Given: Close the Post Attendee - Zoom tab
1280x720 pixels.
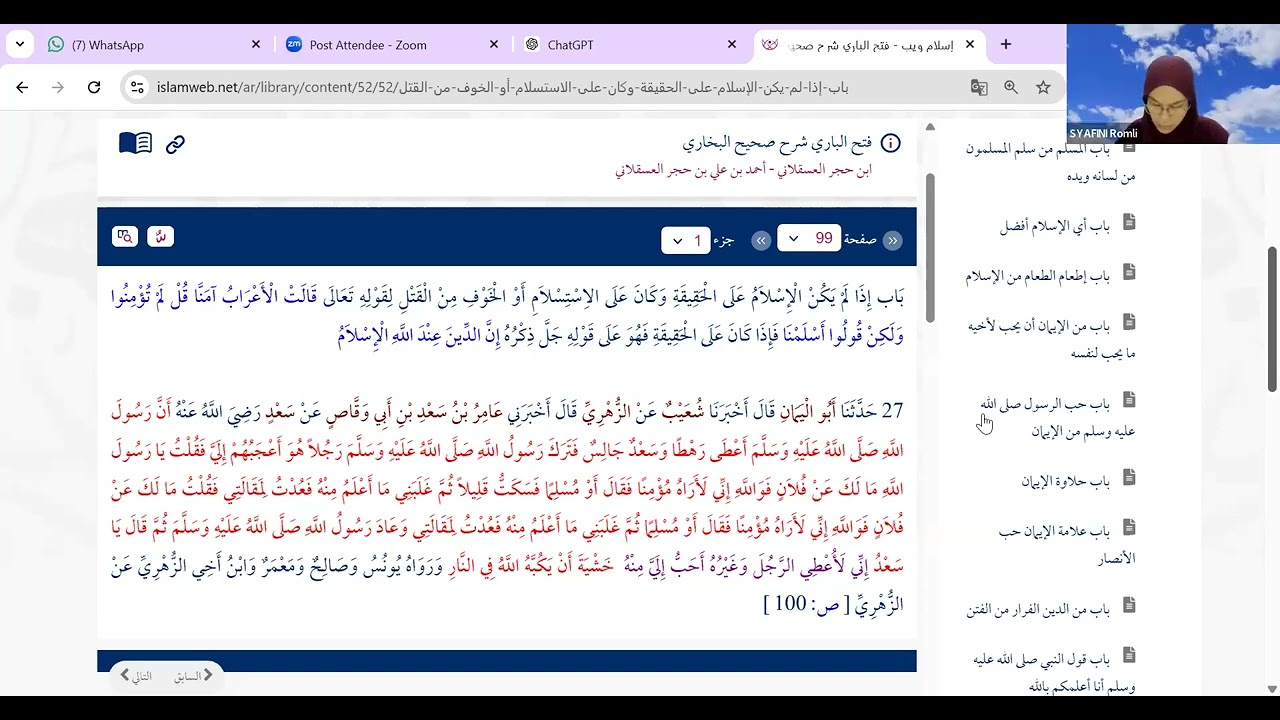Looking at the screenshot, I should tap(494, 45).
